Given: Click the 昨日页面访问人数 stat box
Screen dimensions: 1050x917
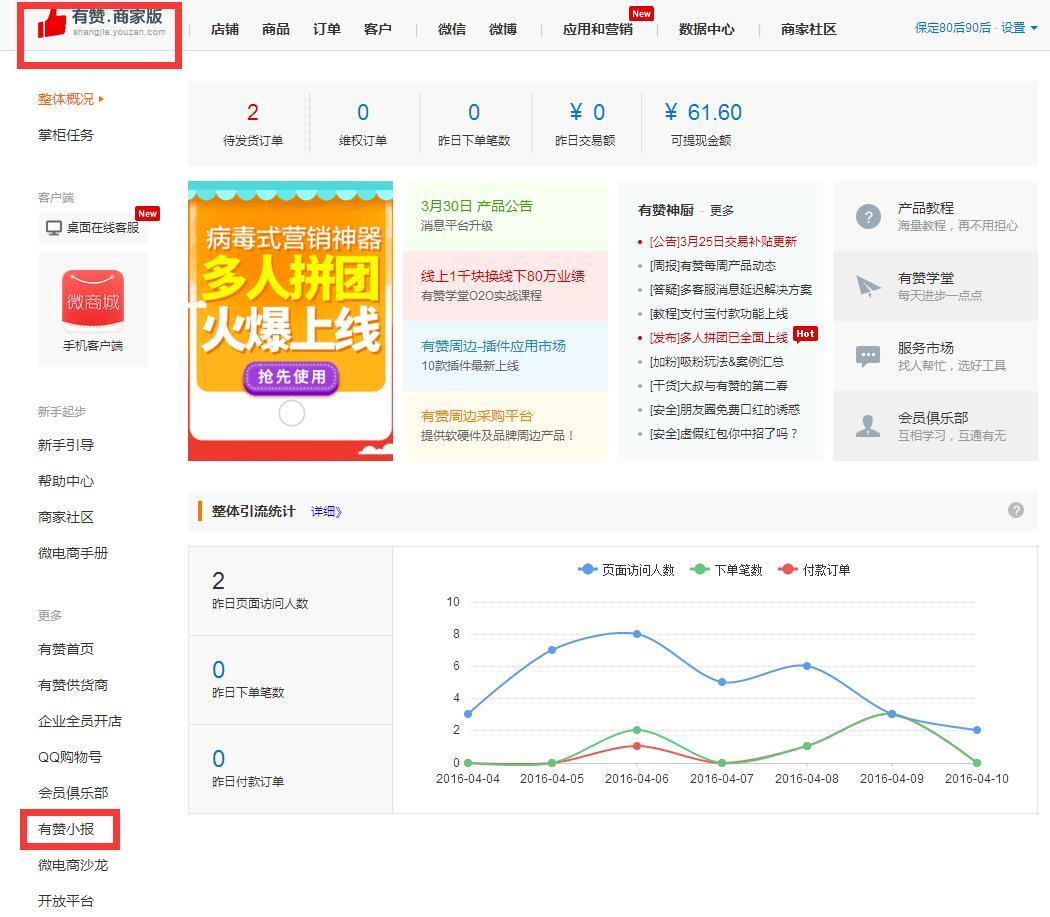Looking at the screenshot, I should [x=291, y=591].
